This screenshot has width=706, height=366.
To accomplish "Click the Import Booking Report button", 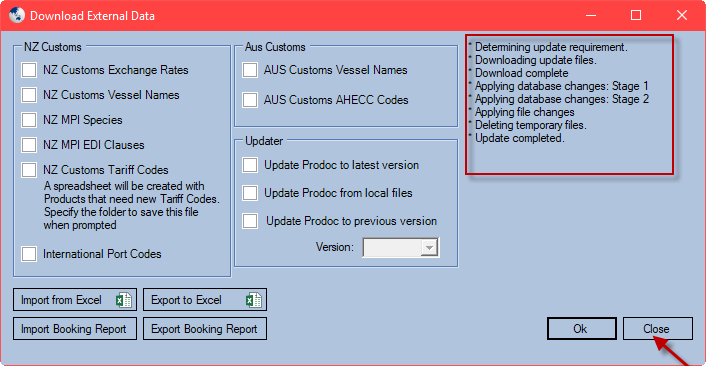I will point(75,329).
